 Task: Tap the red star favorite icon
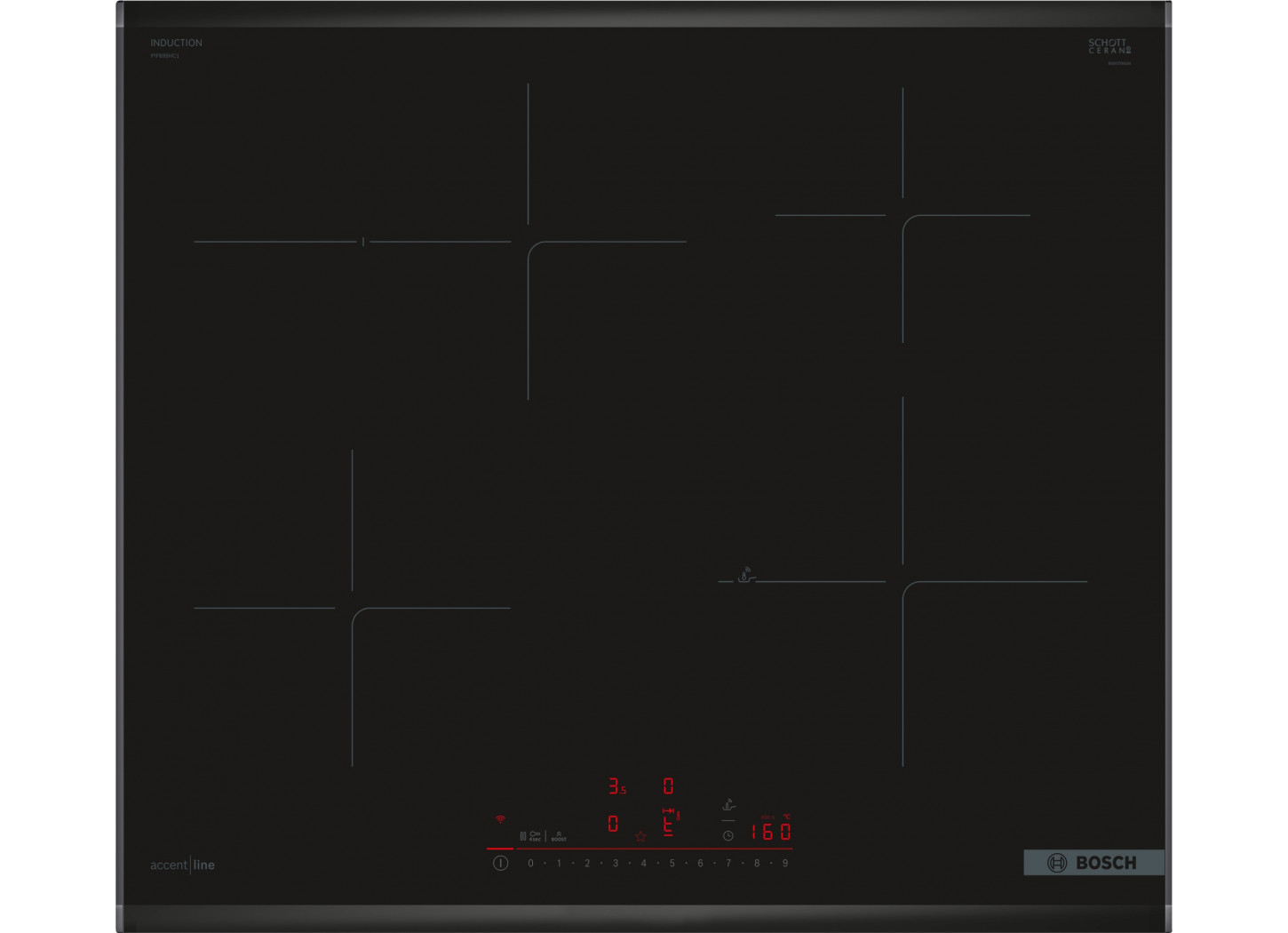click(640, 836)
